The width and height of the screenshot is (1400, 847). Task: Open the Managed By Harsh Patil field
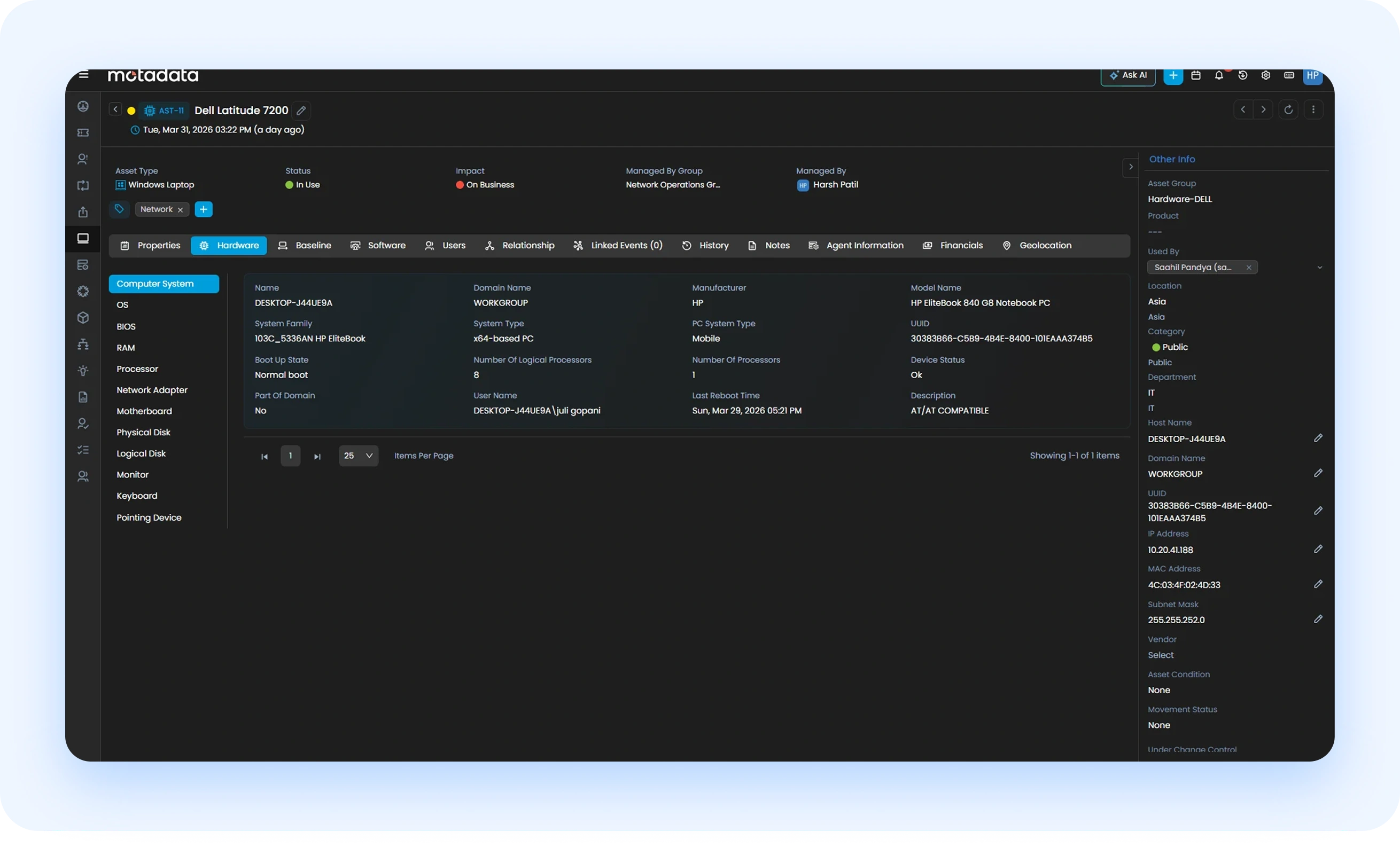(827, 185)
